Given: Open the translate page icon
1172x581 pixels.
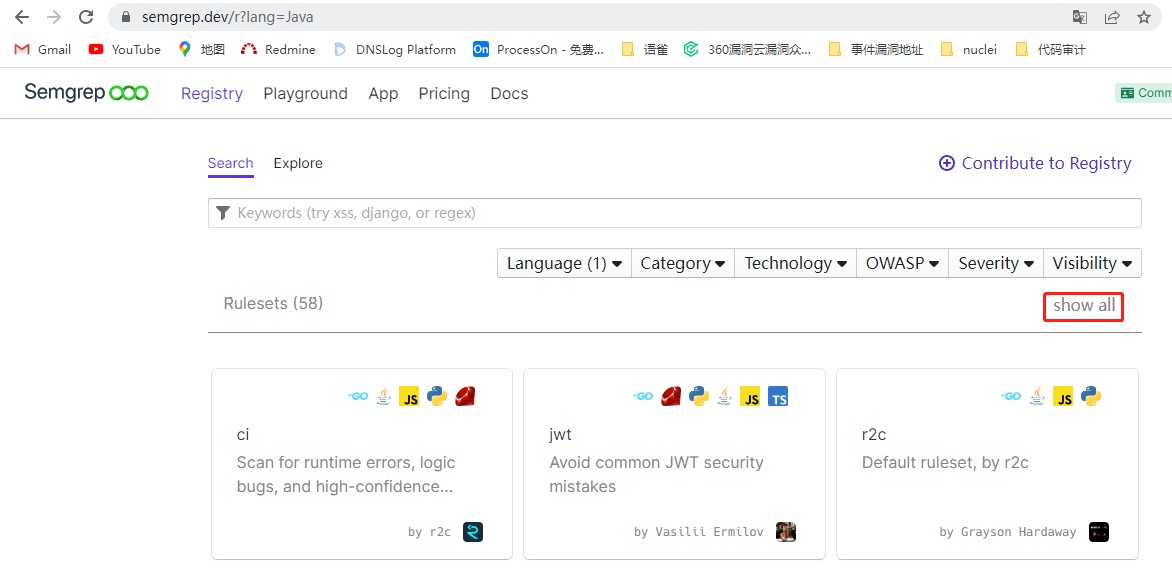Looking at the screenshot, I should (1079, 17).
